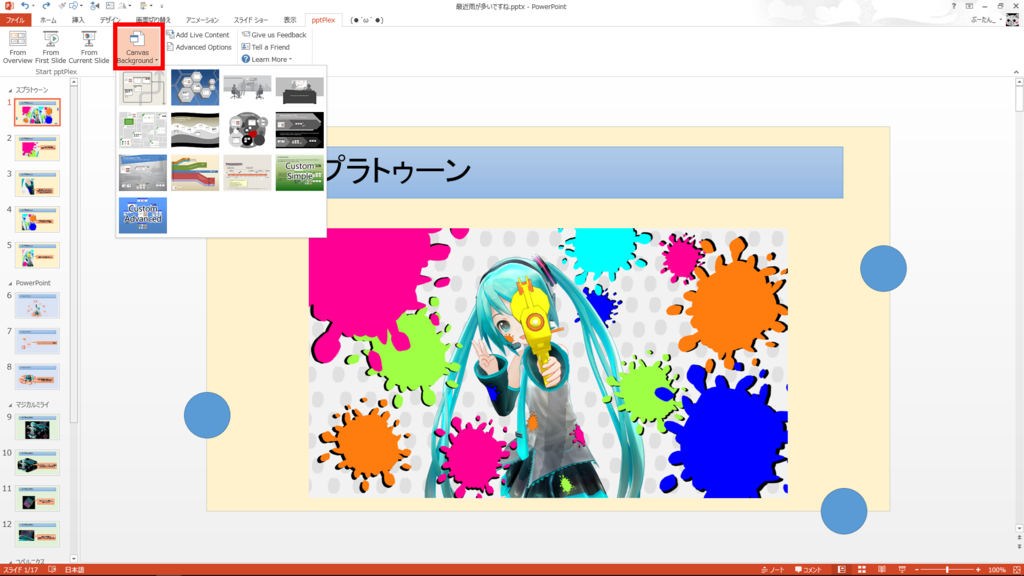Switch to Reading view
The width and height of the screenshot is (1024, 576).
882,570
